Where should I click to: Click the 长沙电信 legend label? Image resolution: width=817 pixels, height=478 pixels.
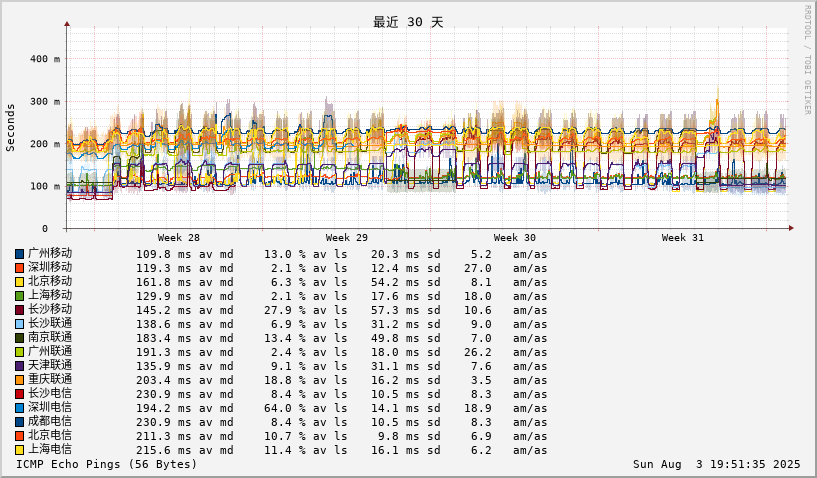click(x=50, y=394)
